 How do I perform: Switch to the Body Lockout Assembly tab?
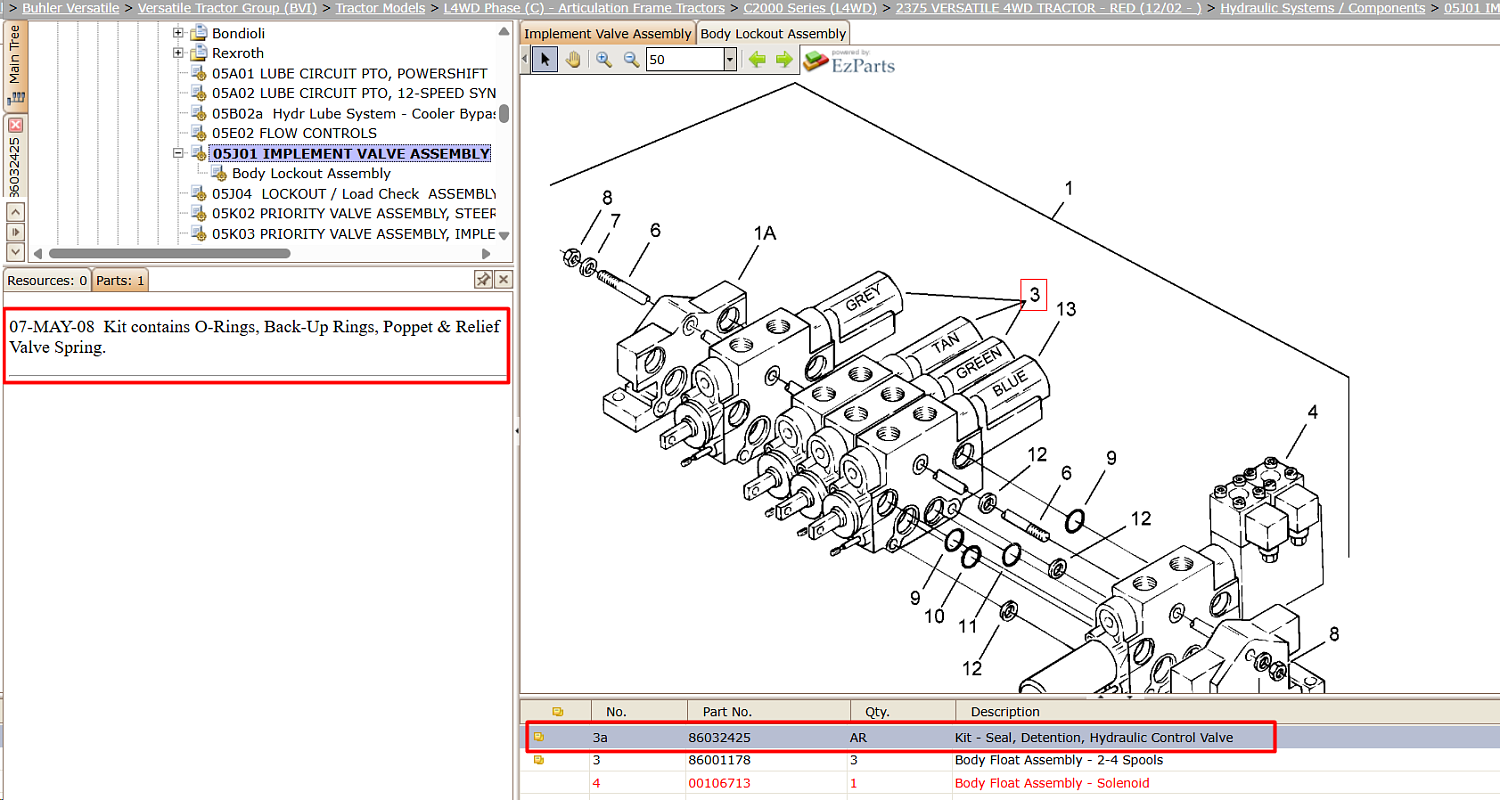[x=773, y=33]
